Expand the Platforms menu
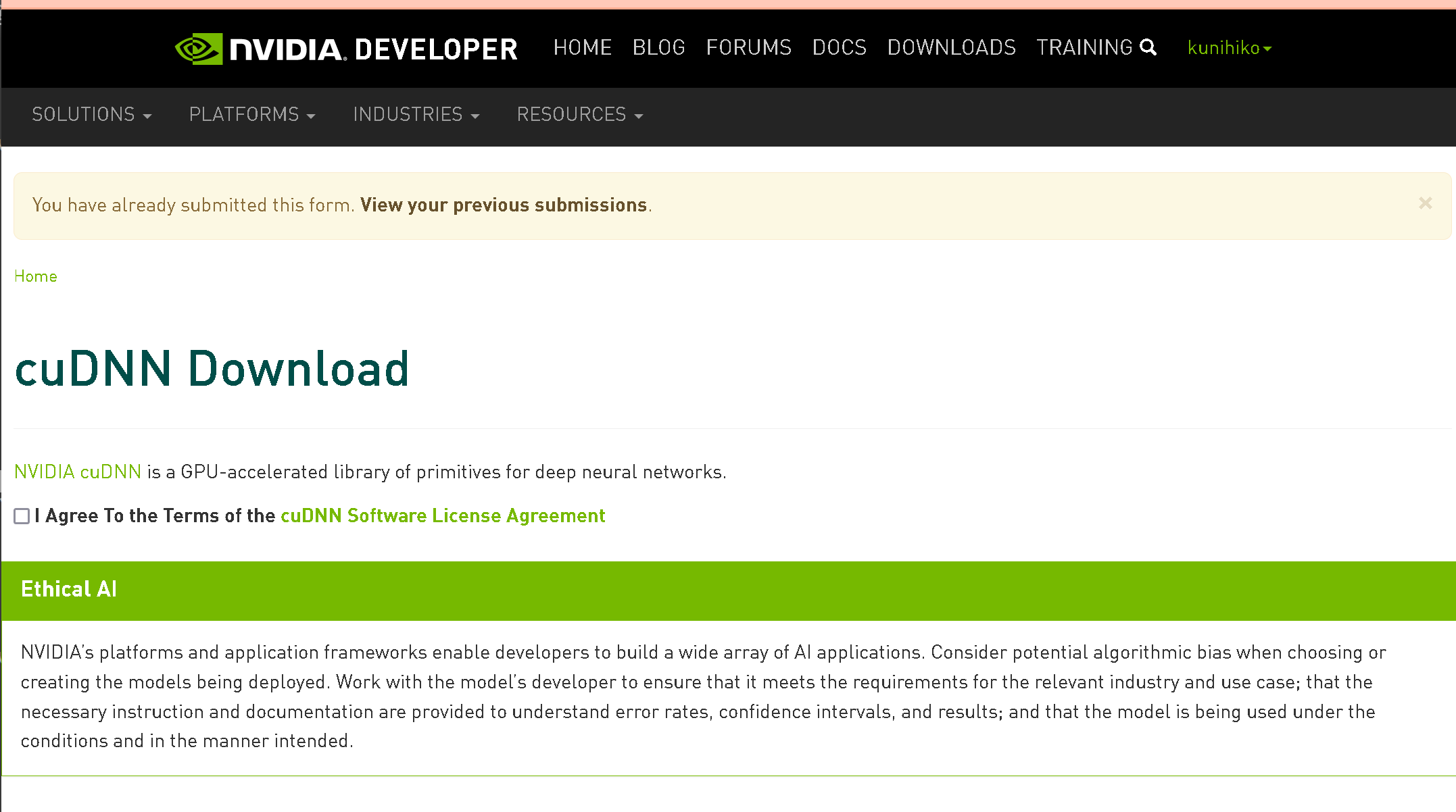The image size is (1456, 812). click(252, 115)
